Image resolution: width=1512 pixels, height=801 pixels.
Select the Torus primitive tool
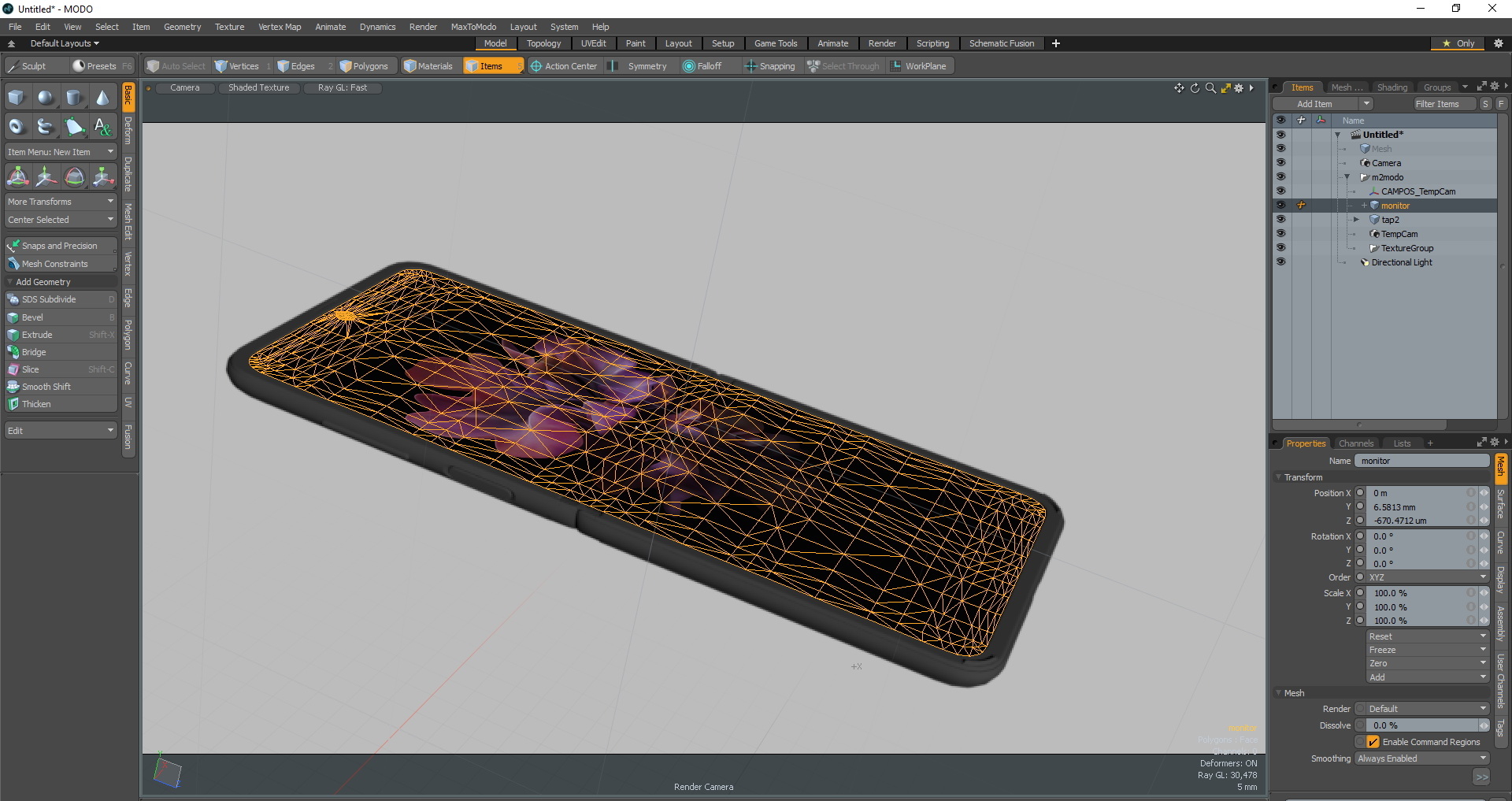[17, 126]
